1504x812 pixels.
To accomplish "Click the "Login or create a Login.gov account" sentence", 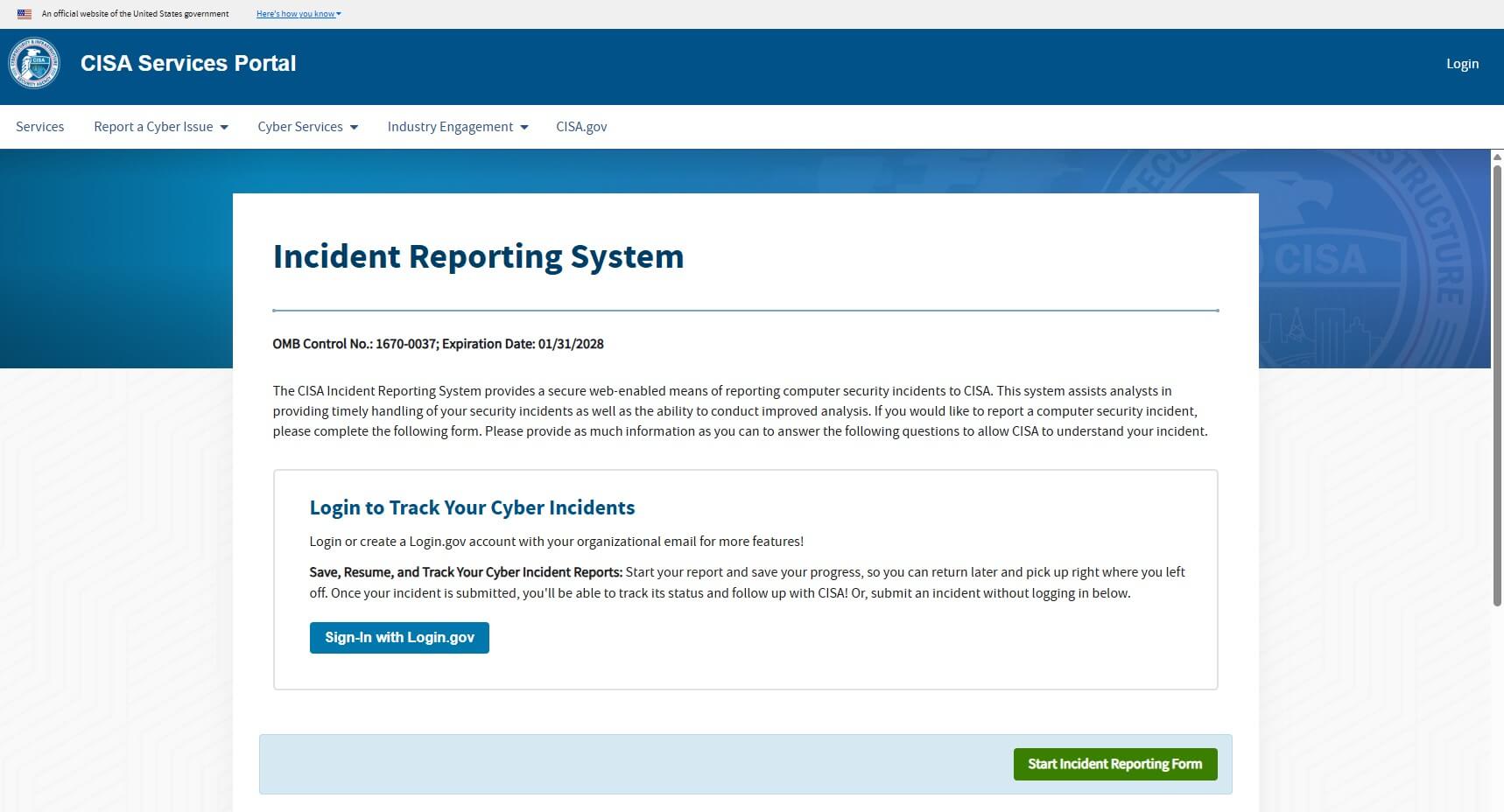I will click(x=556, y=542).
